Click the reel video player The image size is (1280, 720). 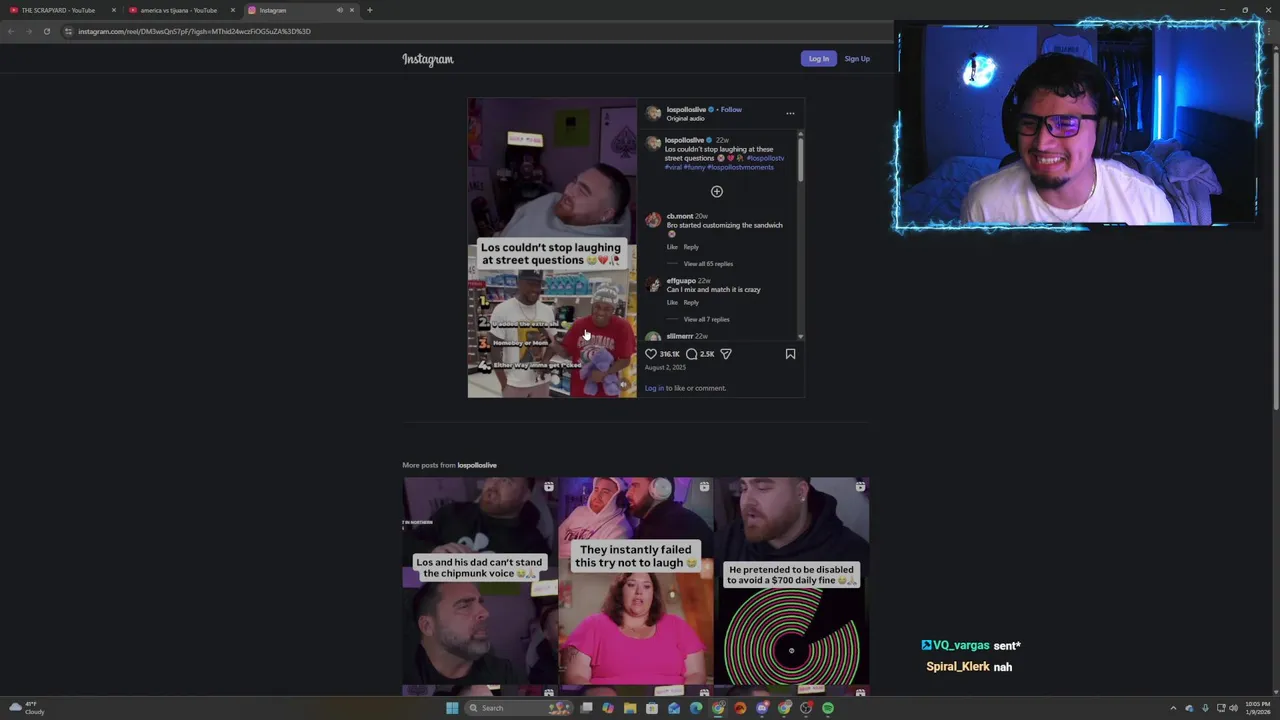point(552,248)
